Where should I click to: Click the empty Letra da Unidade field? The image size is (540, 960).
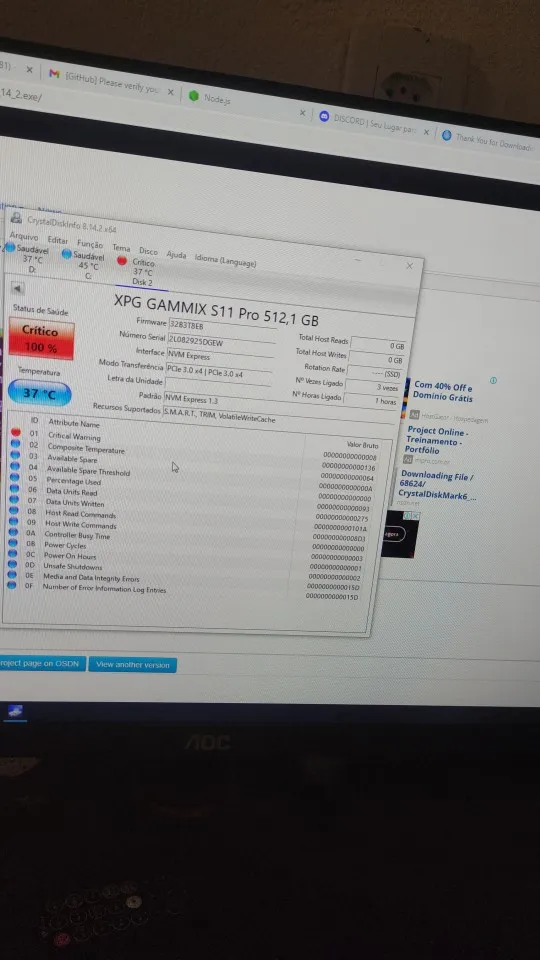click(217, 386)
